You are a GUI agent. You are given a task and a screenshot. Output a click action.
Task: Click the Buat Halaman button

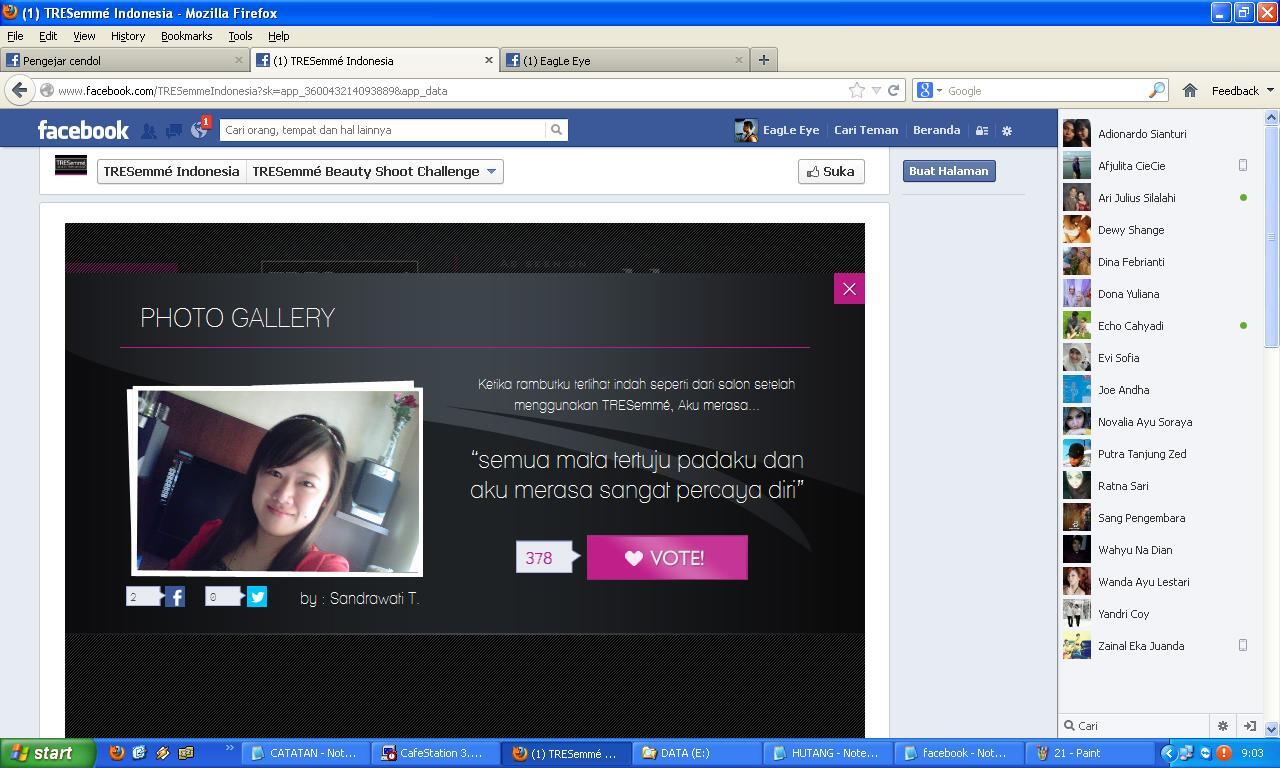[949, 171]
